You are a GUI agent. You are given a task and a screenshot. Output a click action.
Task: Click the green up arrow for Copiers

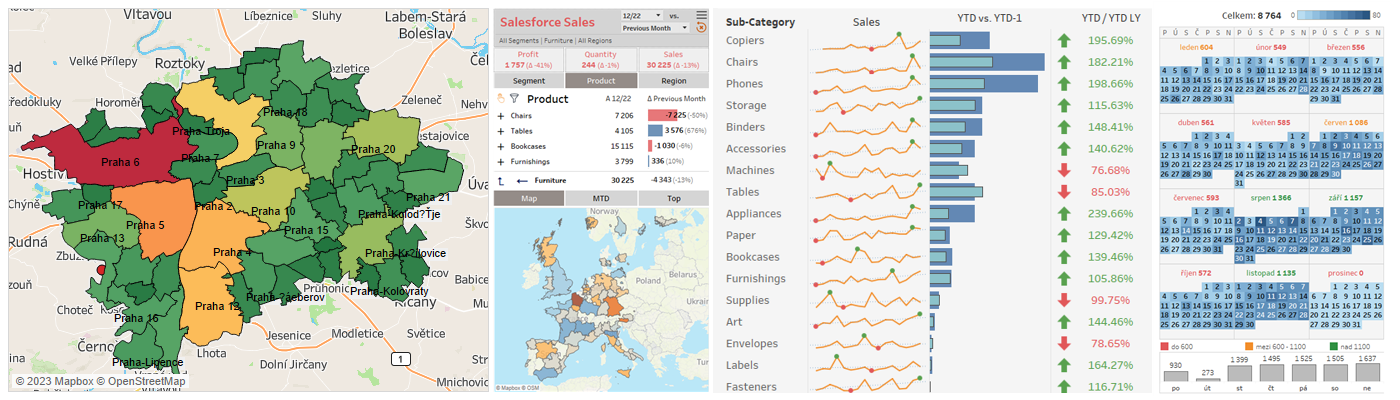[1065, 41]
